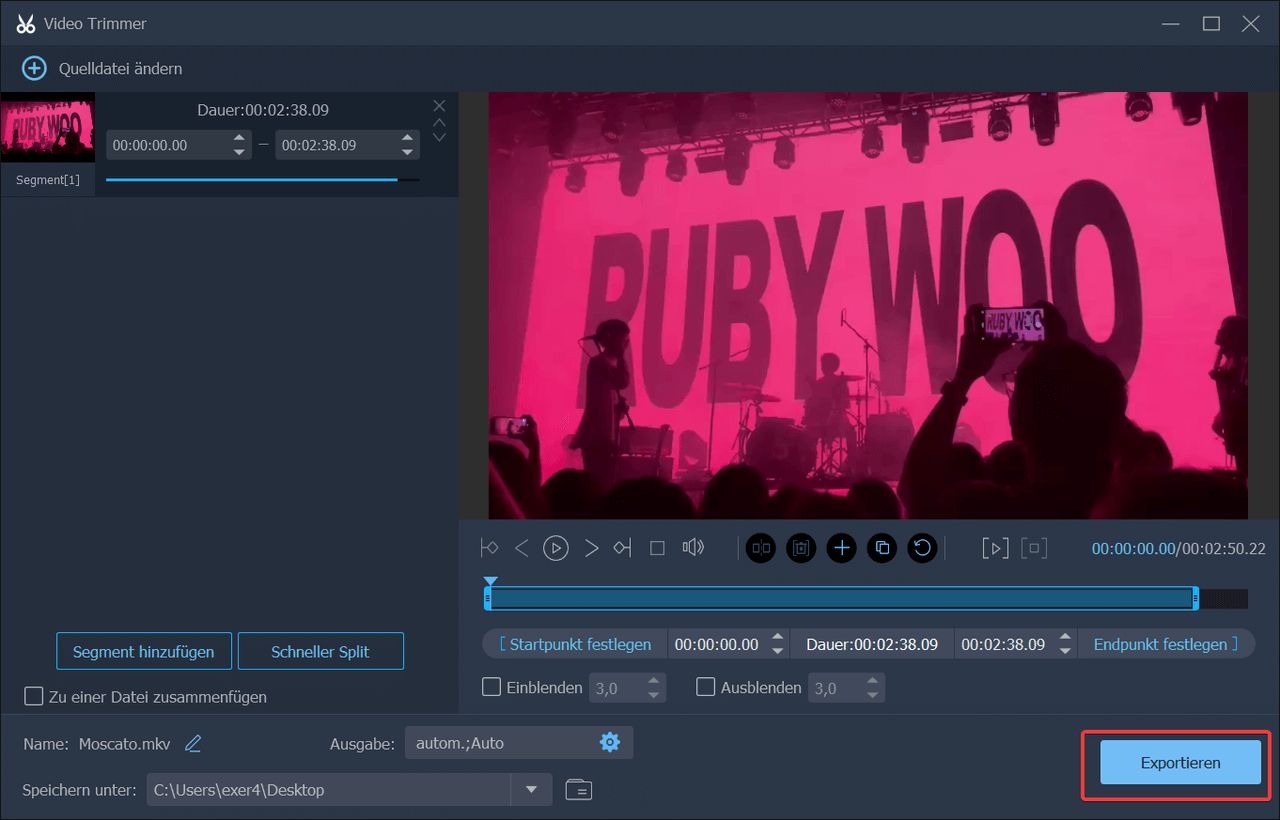
Task: Increase the Einblenden duration
Action: point(654,681)
